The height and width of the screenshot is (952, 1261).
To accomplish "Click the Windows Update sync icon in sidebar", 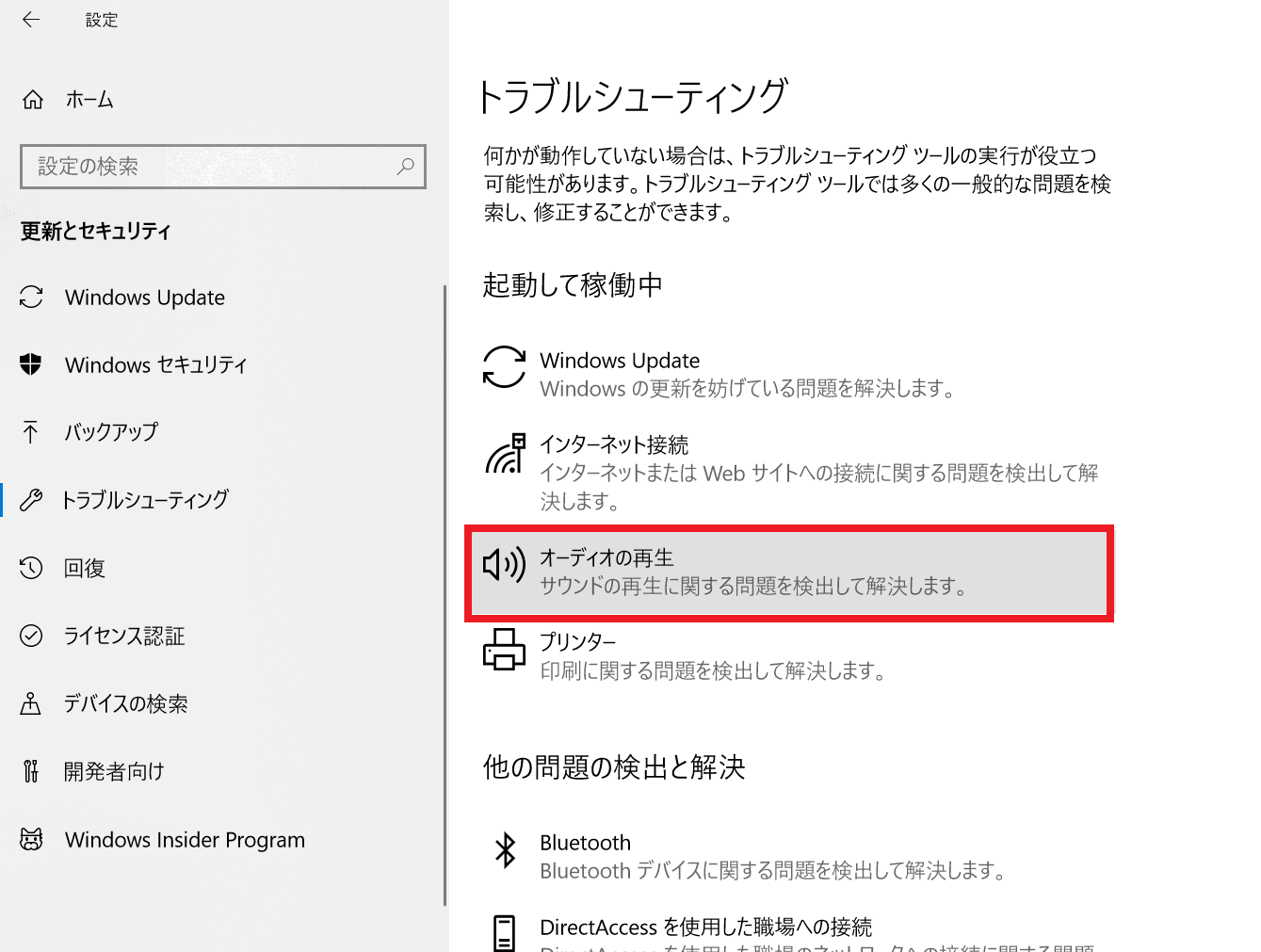I will pyautogui.click(x=31, y=298).
